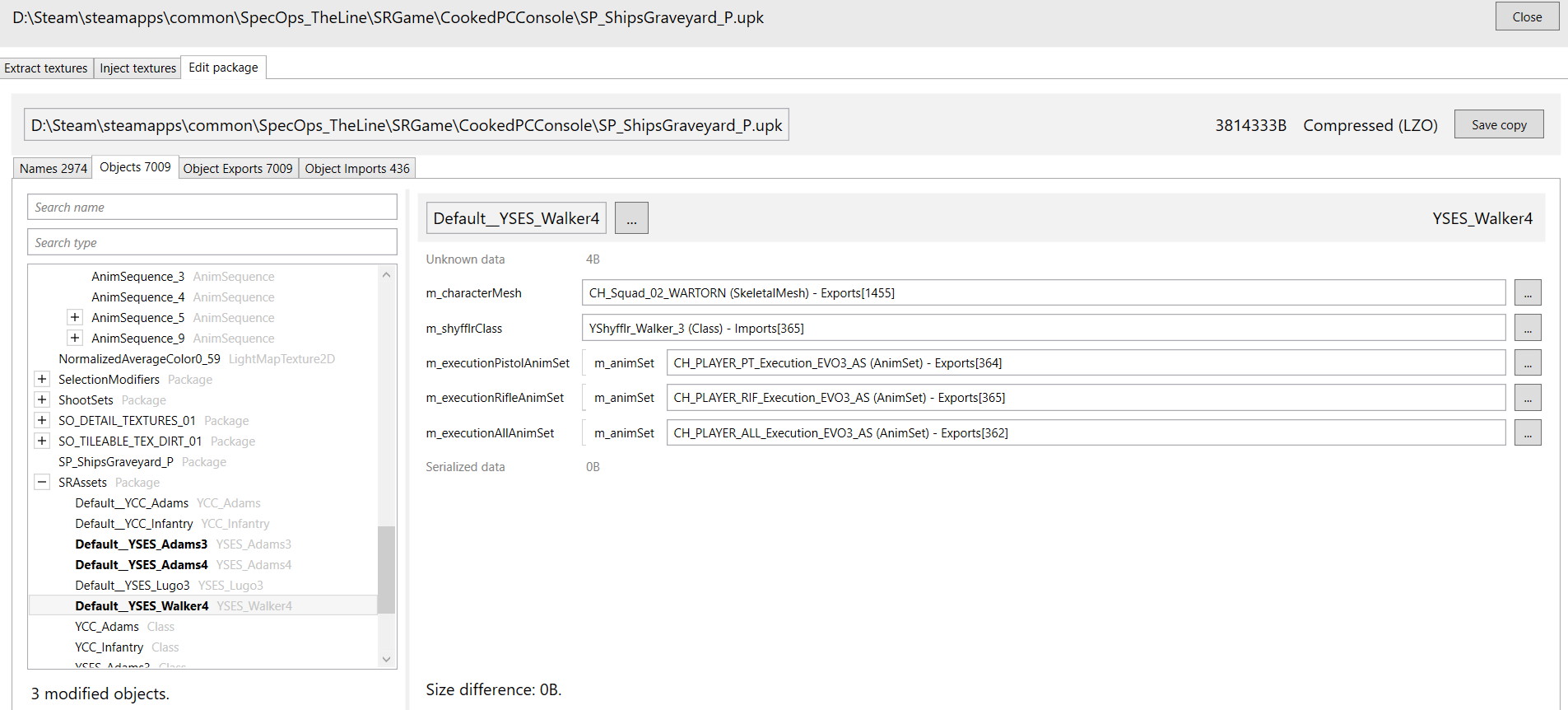Screen dimensions: 1568x710
Task: Click the Serialized data label
Action: click(x=465, y=467)
